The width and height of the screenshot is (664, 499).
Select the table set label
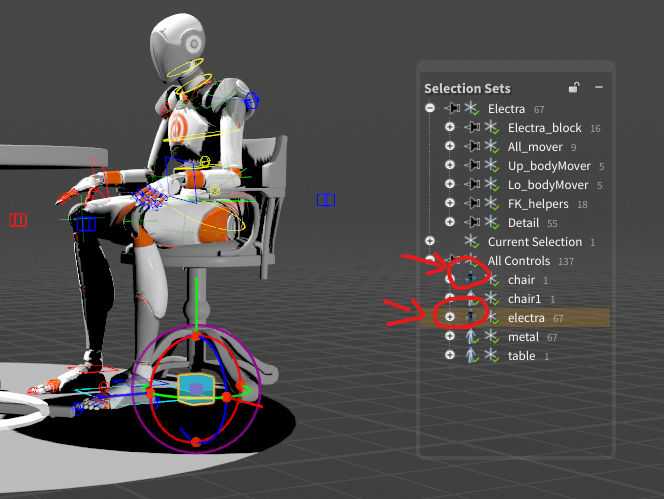click(521, 356)
